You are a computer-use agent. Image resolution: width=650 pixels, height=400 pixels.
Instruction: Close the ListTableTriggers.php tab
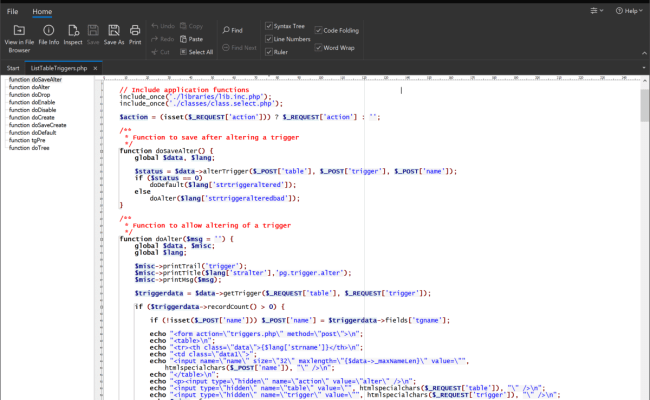pos(95,68)
